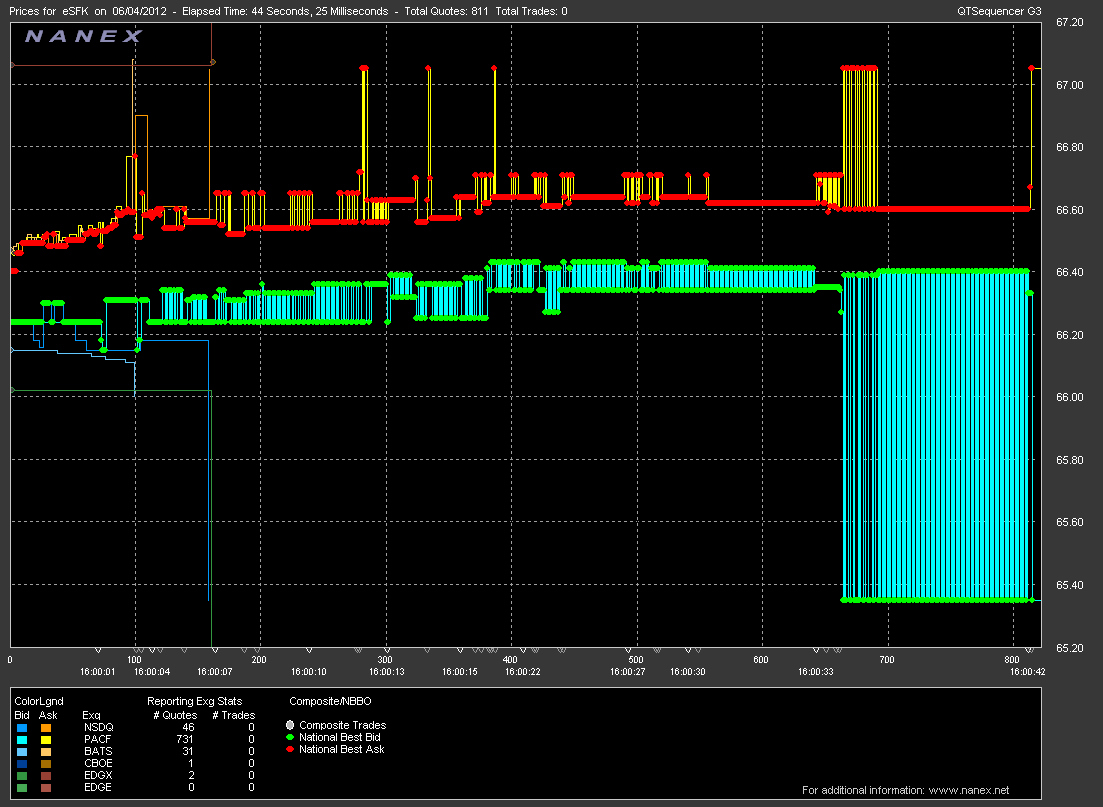Click the chart title with eSFK prices
The height and width of the screenshot is (807, 1103).
[x=288, y=11]
